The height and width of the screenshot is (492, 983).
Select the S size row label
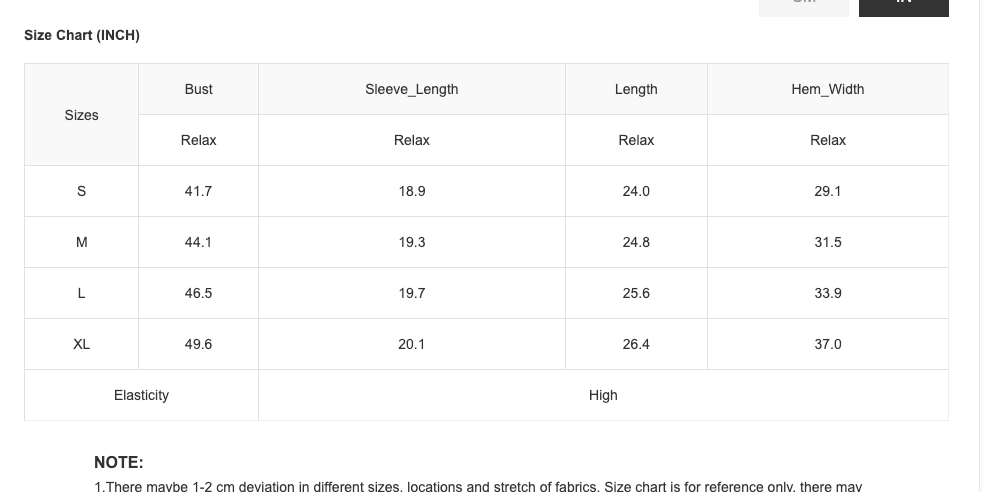(81, 191)
